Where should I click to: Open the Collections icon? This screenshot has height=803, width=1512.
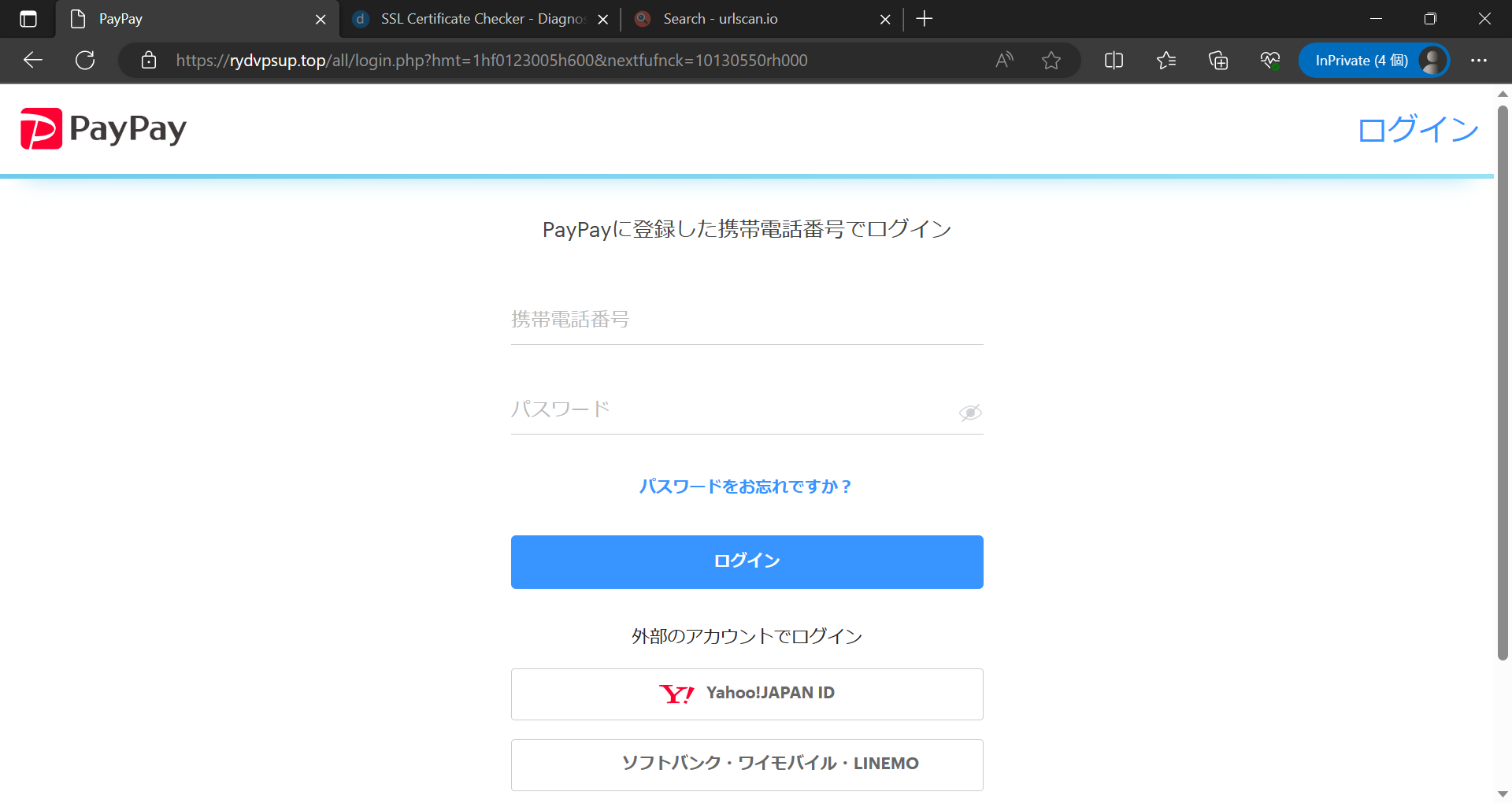pyautogui.click(x=1218, y=61)
